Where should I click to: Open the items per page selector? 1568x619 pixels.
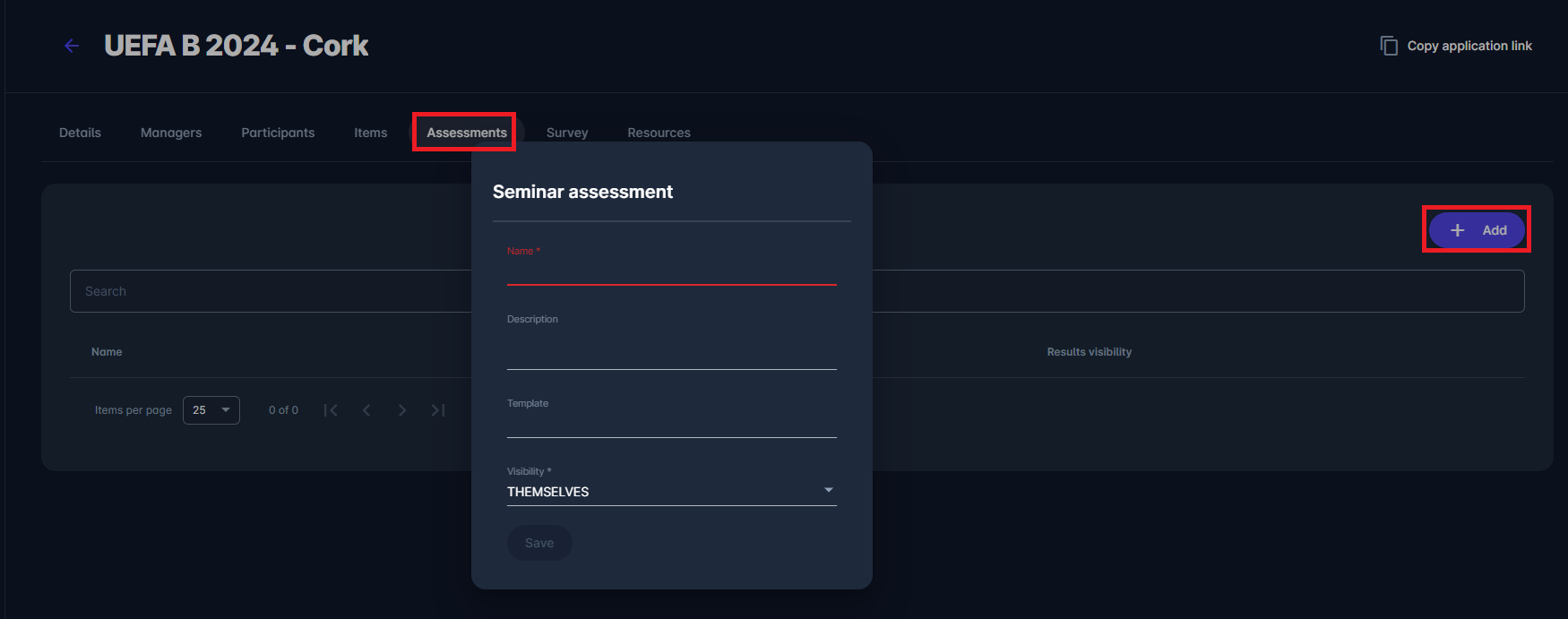tap(211, 409)
